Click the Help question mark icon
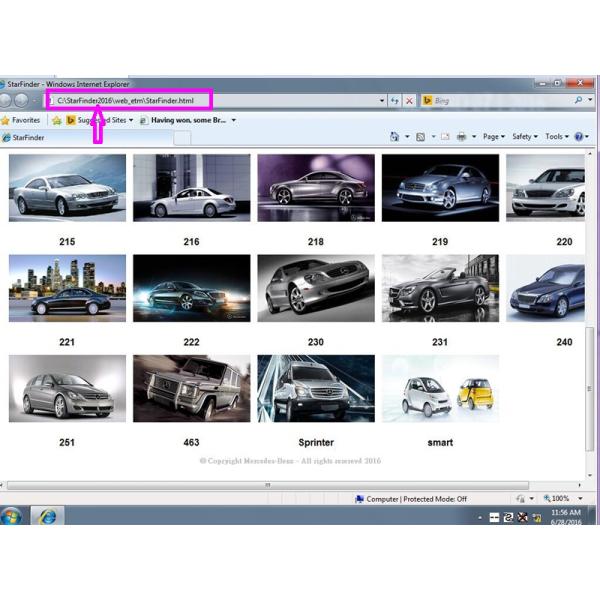 579,137
